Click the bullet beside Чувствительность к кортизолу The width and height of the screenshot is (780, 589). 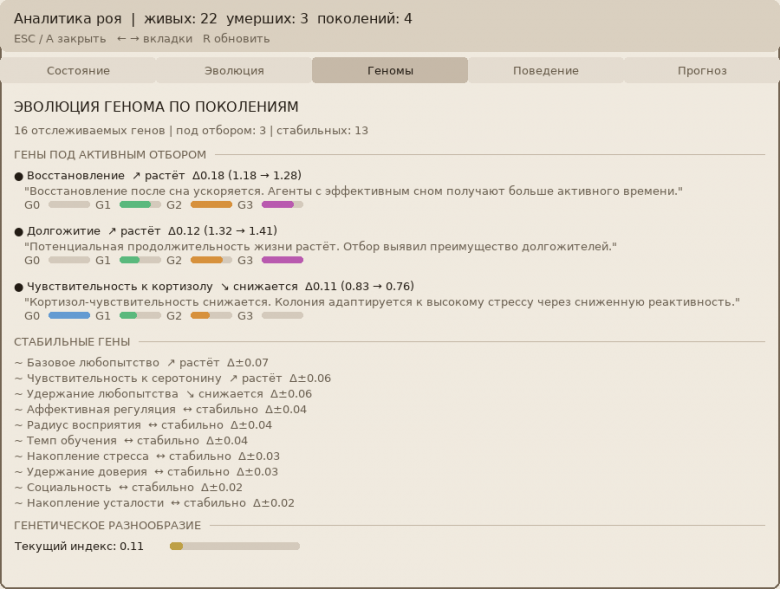pos(19,287)
